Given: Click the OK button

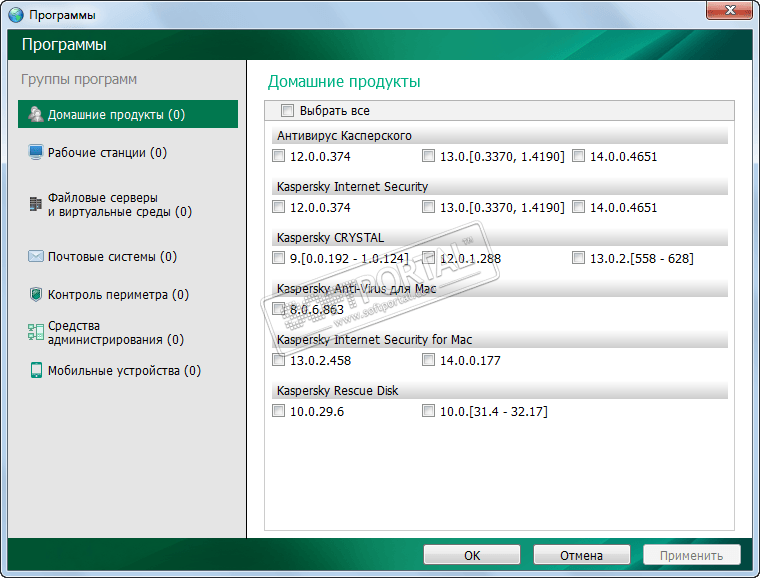Looking at the screenshot, I should tap(472, 555).
